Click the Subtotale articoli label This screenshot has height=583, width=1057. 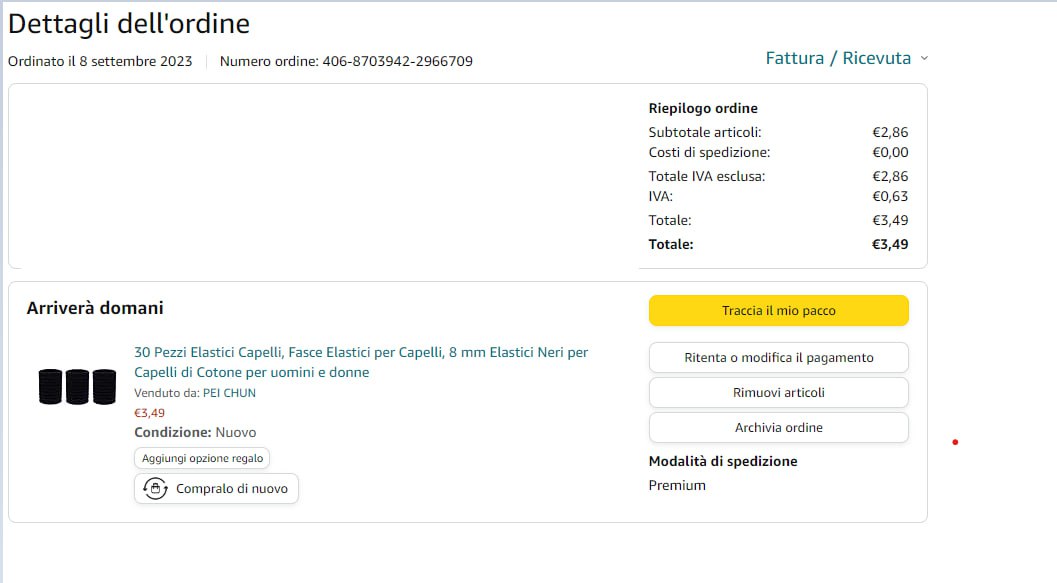(x=705, y=133)
